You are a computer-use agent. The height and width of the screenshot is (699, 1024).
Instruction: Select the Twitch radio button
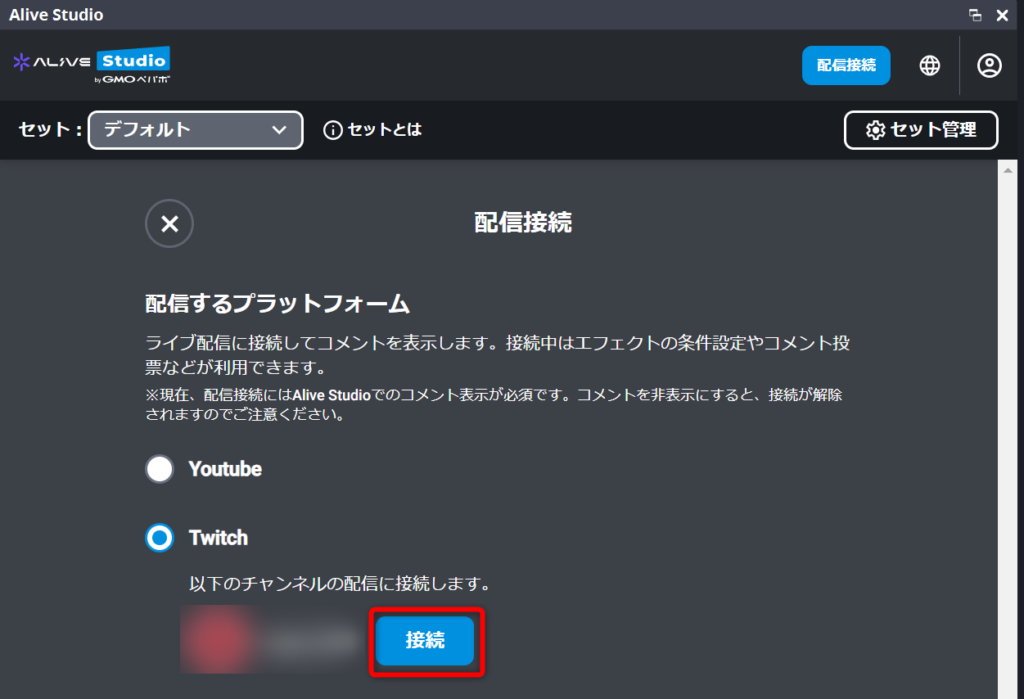[160, 538]
